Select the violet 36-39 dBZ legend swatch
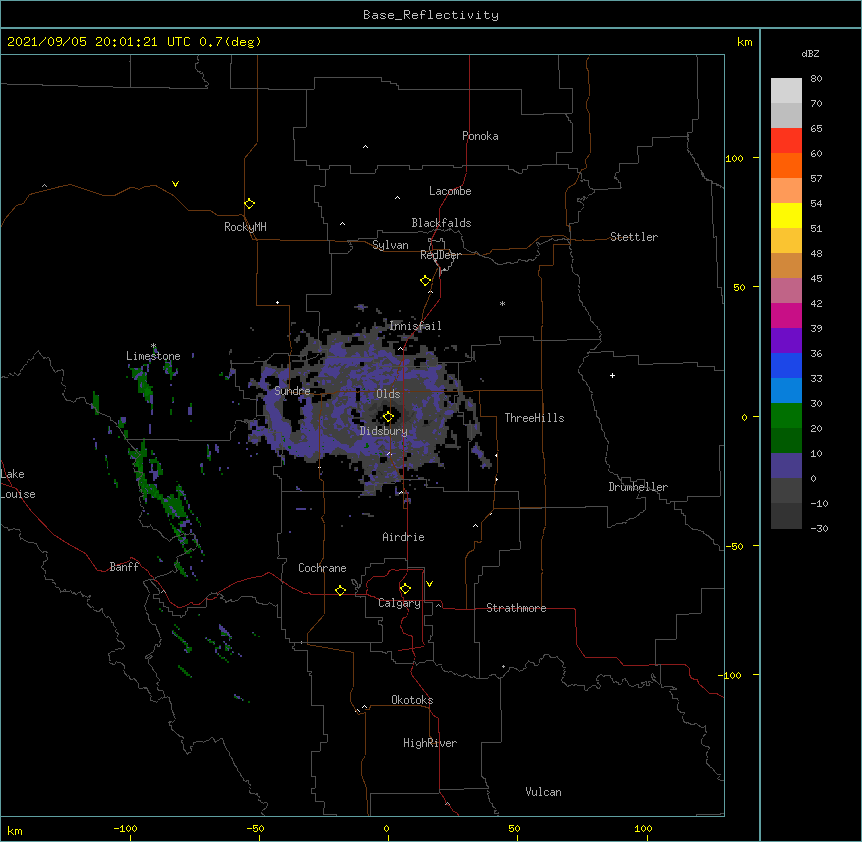Screen dimensions: 862x842 (786, 341)
